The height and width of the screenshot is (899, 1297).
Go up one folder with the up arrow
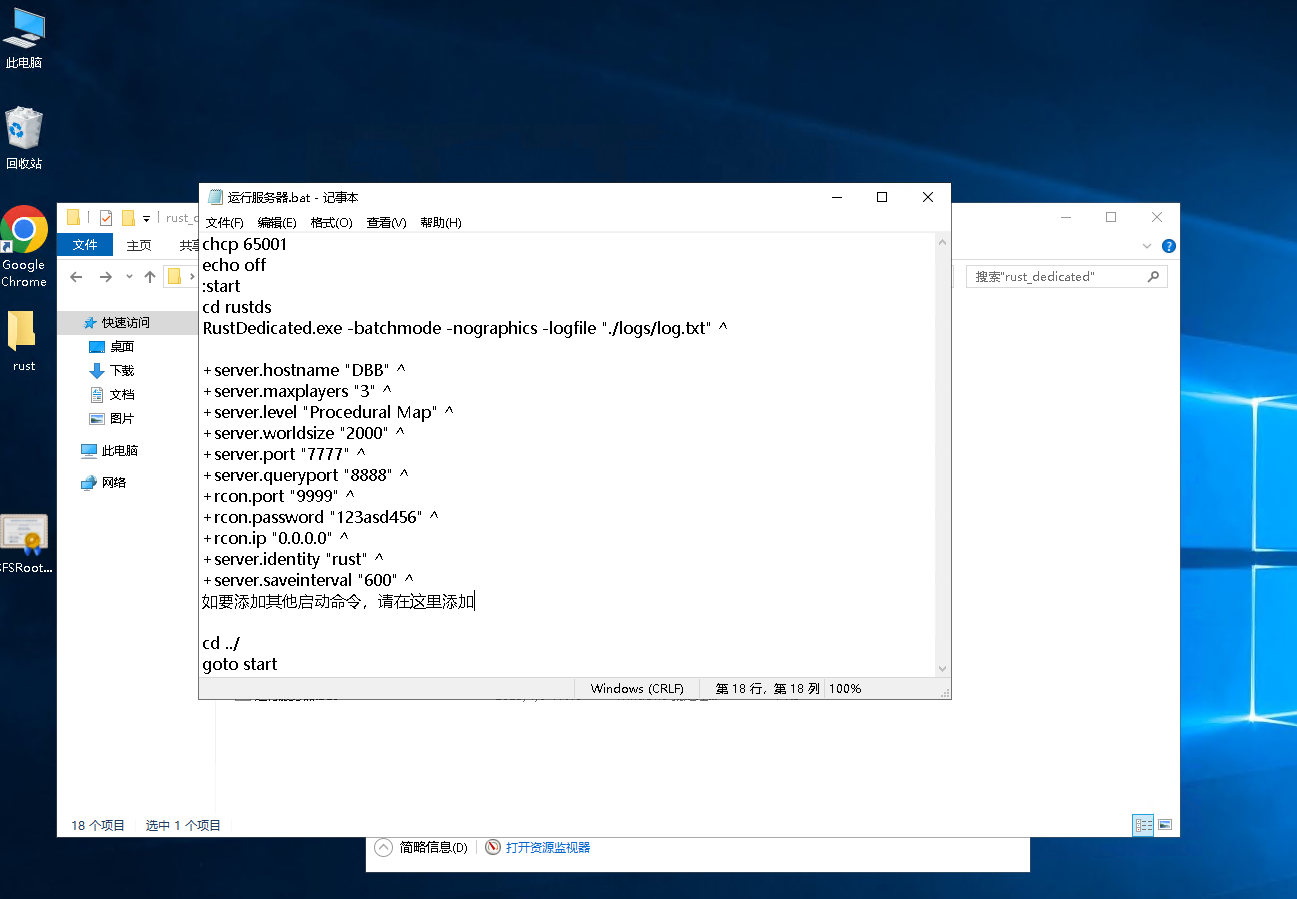[x=150, y=277]
